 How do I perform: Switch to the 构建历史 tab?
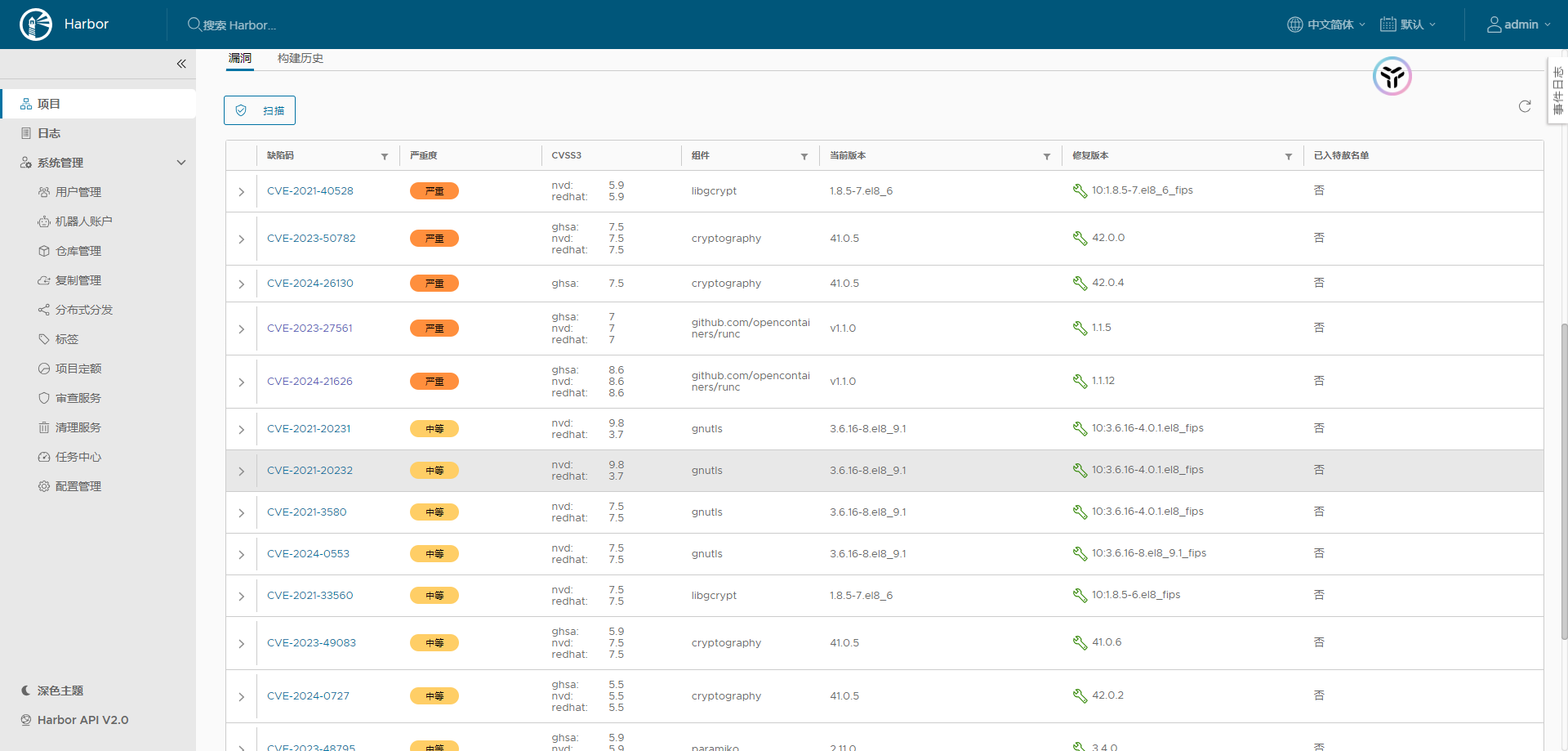pyautogui.click(x=300, y=58)
